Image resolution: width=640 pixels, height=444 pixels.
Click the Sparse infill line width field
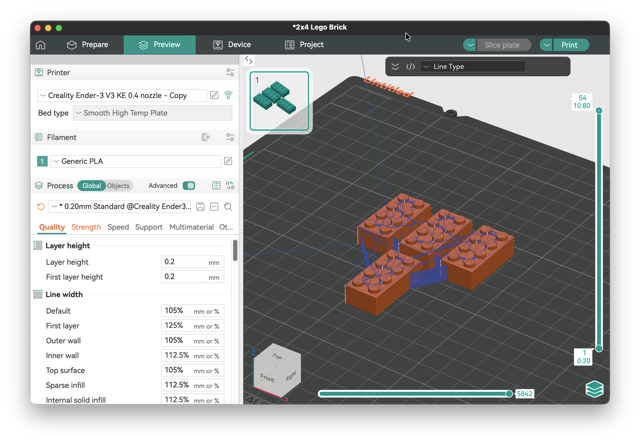click(193, 385)
